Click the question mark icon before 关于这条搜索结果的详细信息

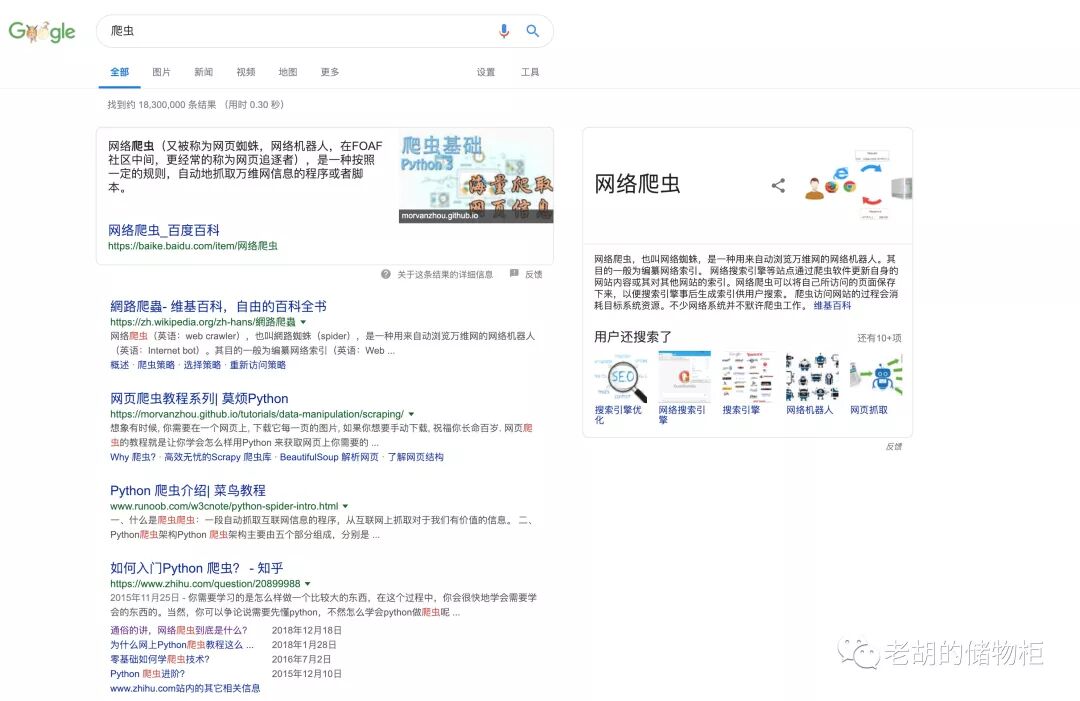pos(385,274)
